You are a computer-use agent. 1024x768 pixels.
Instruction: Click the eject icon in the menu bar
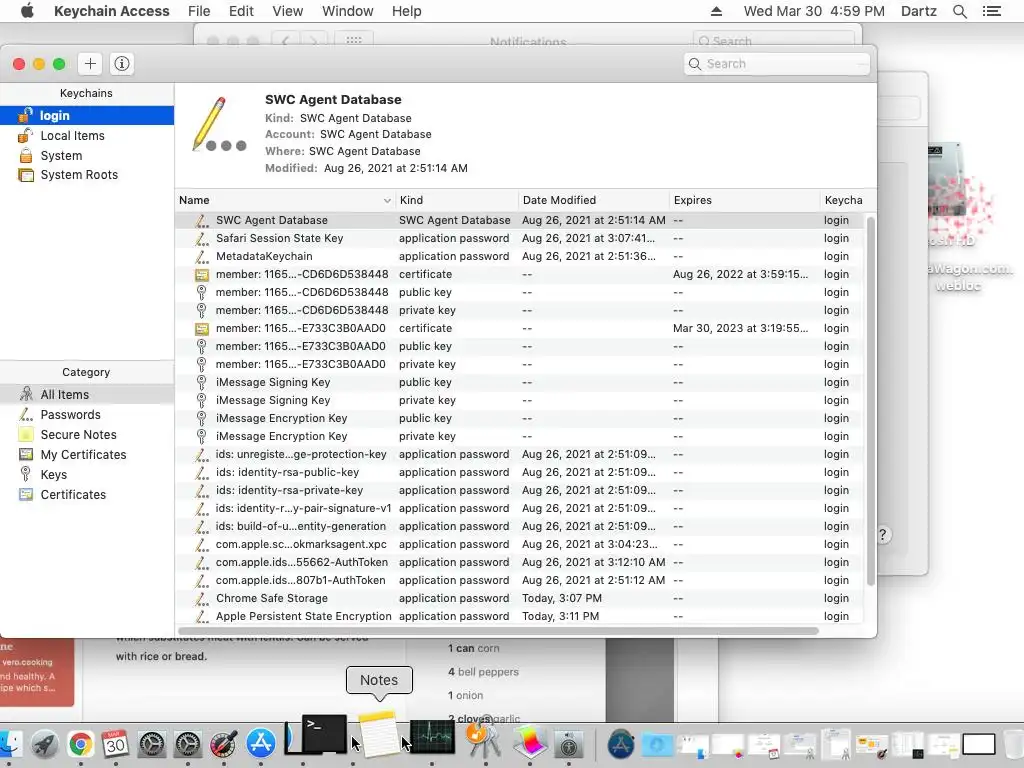pos(716,11)
